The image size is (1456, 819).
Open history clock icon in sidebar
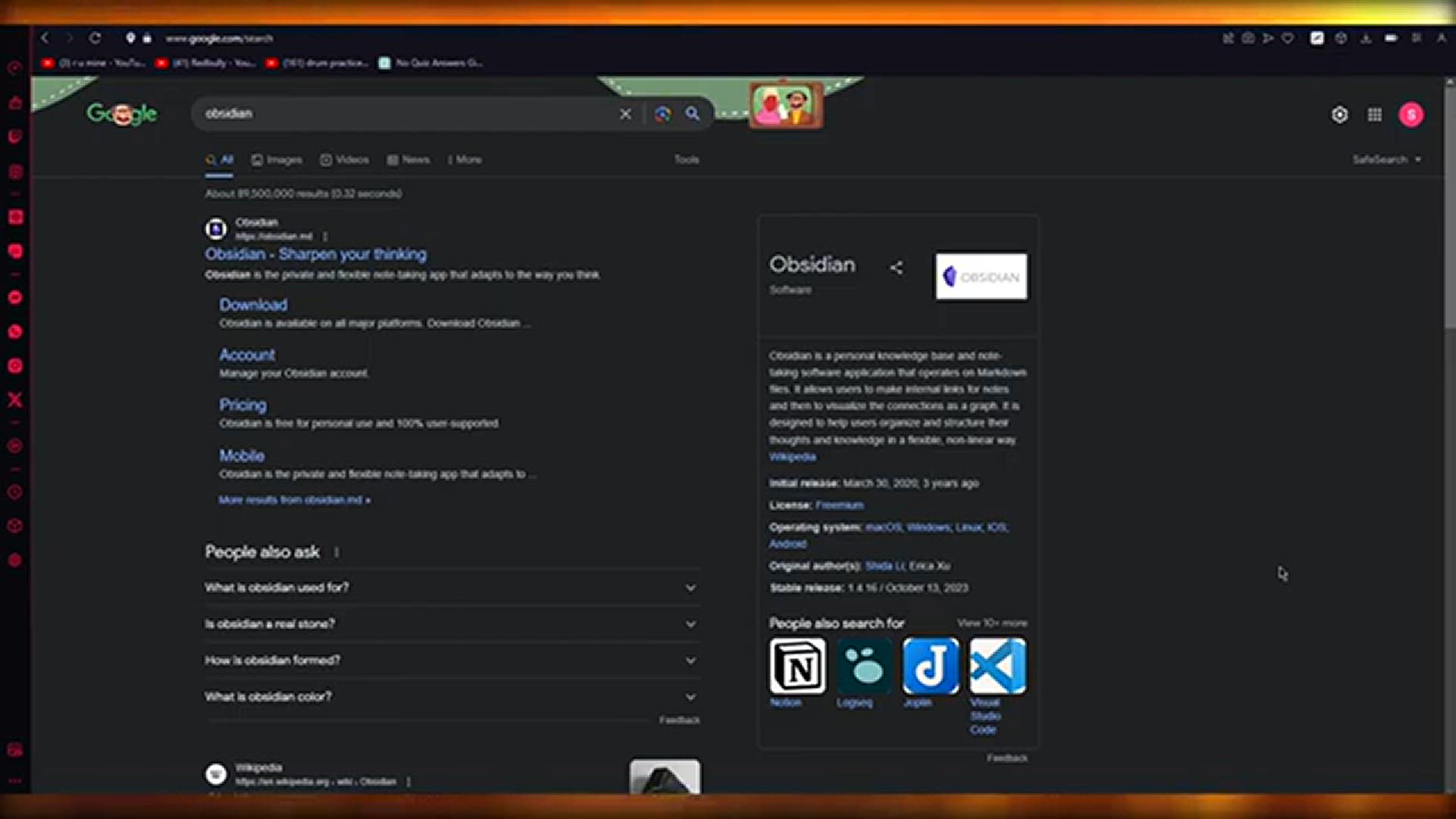(x=15, y=492)
